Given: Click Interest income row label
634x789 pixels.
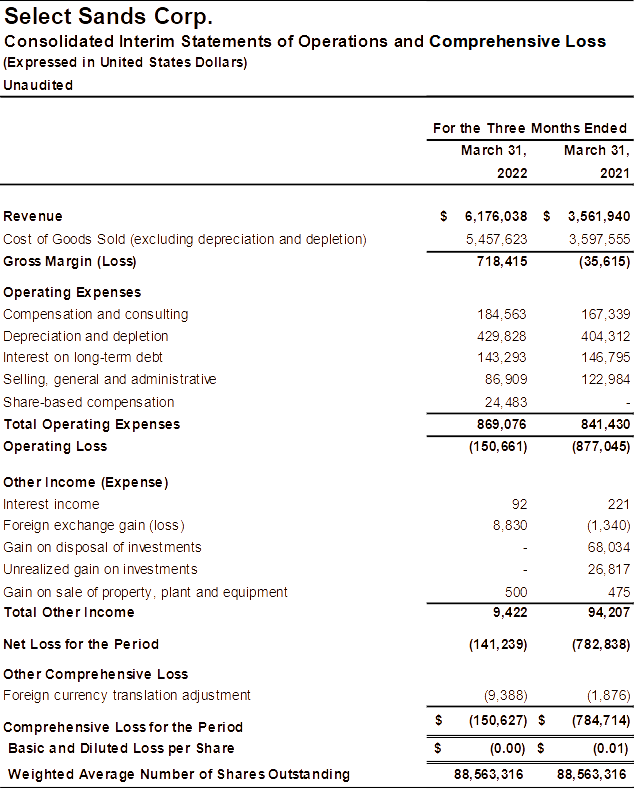Looking at the screenshot, I should click(x=51, y=504).
